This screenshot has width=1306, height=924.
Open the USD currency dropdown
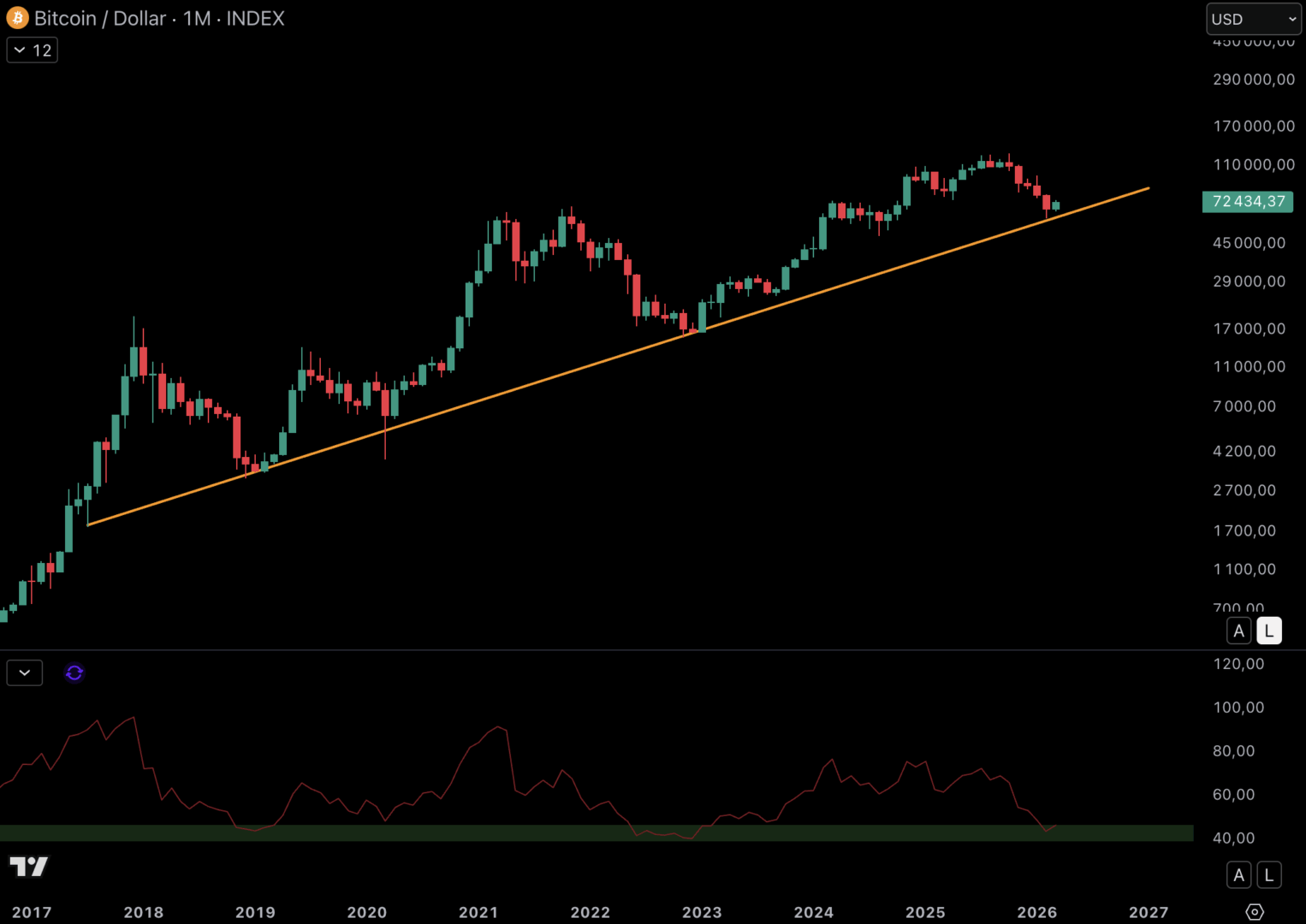[x=1253, y=19]
